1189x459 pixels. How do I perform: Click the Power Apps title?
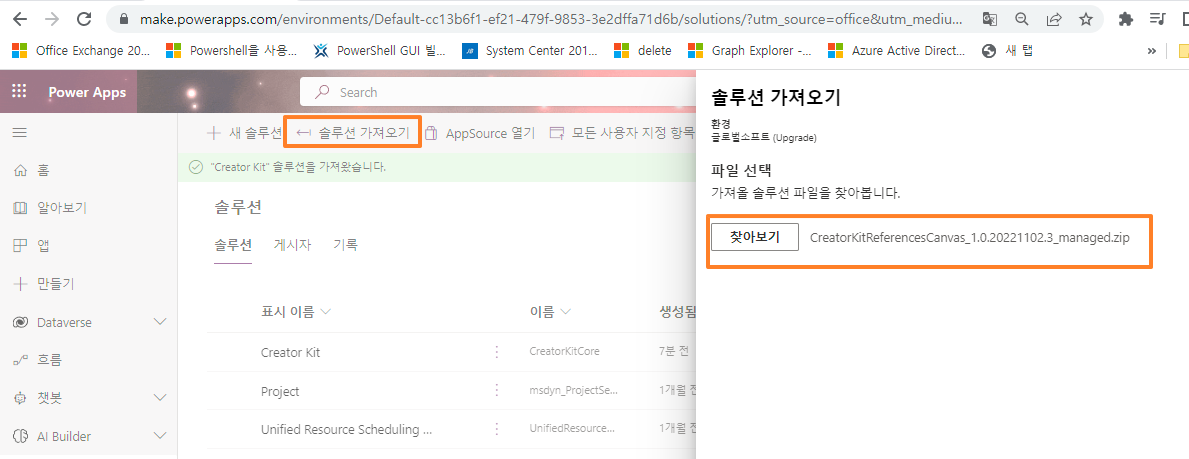pos(87,93)
